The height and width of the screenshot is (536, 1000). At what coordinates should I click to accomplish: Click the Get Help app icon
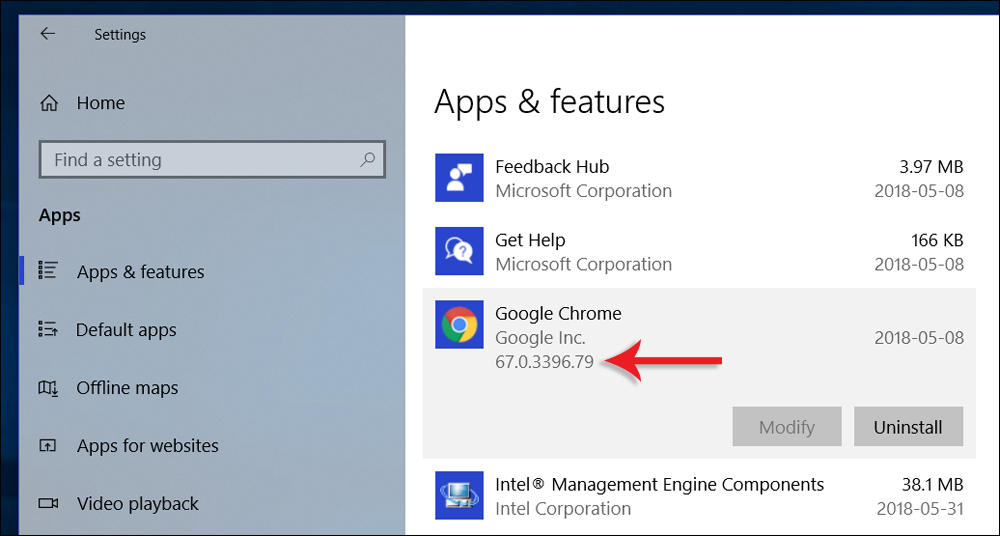(x=460, y=251)
